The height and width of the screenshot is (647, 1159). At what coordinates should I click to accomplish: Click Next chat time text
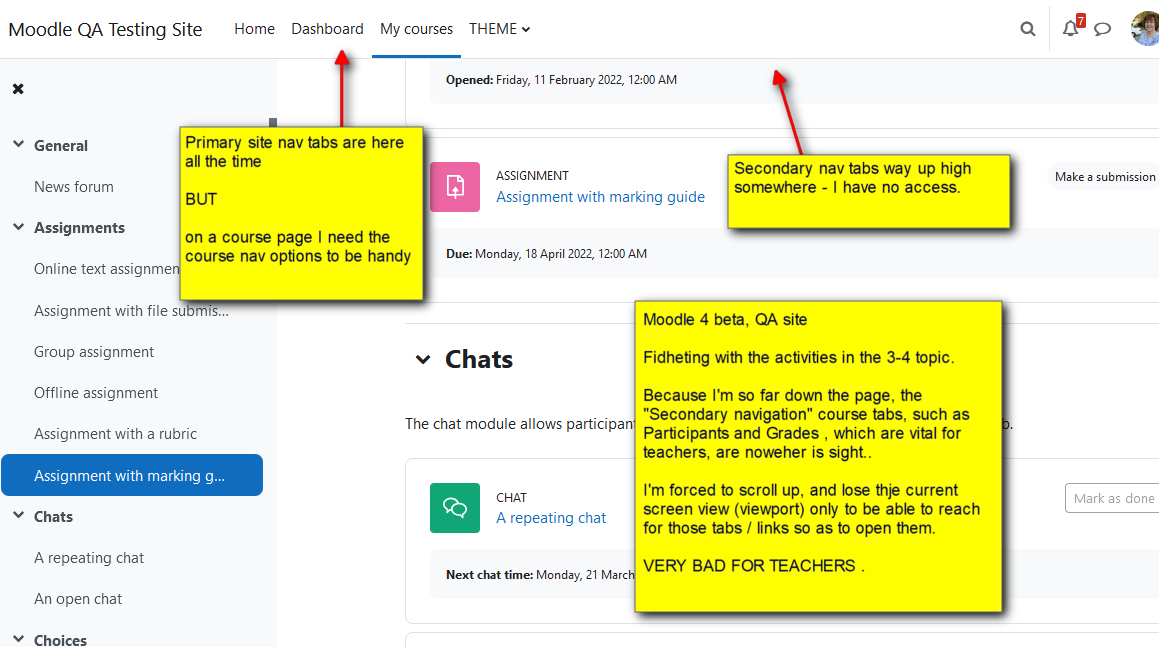[540, 575]
